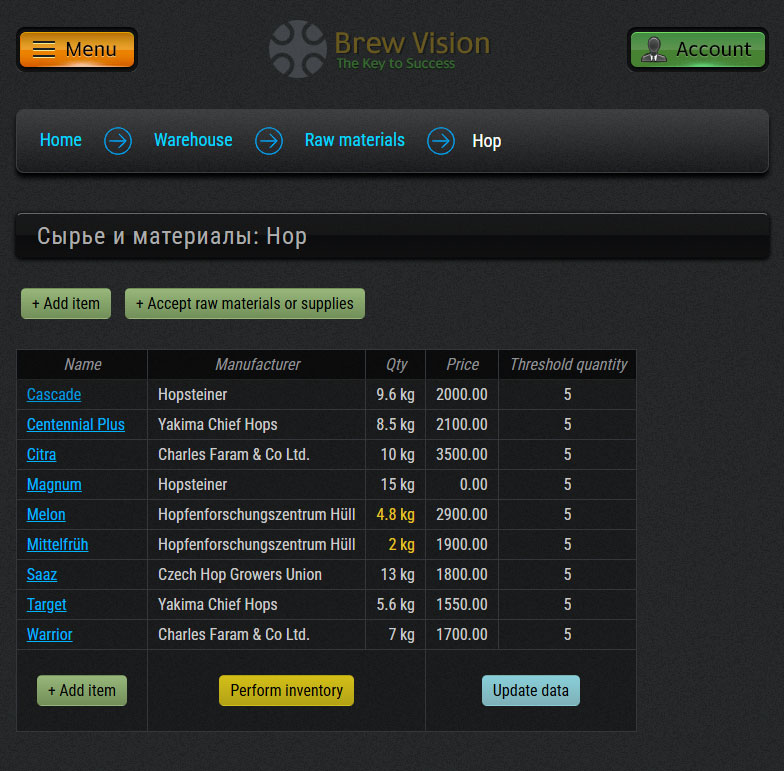The height and width of the screenshot is (771, 784).
Task: Click the arrow icon after Home breadcrumb
Action: click(118, 141)
